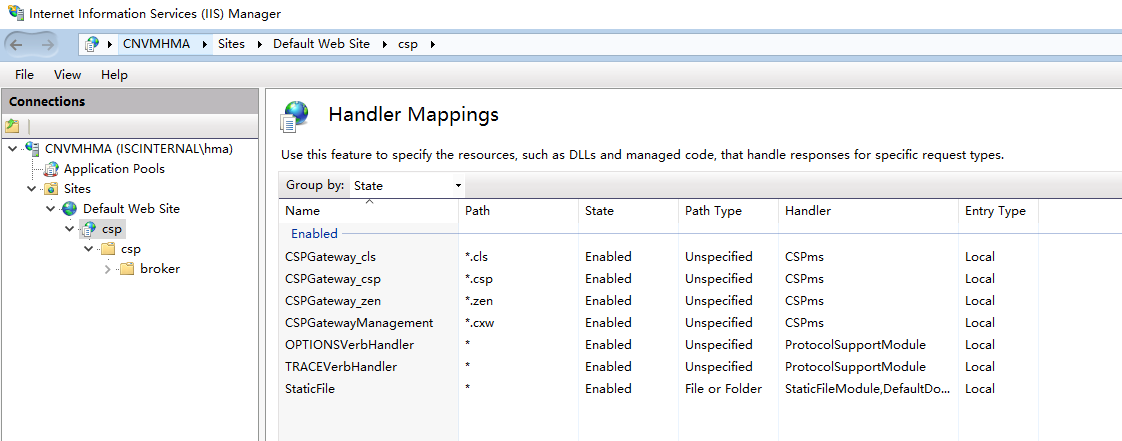Click the broker folder icon
This screenshot has height=441, width=1122.
(x=127, y=269)
